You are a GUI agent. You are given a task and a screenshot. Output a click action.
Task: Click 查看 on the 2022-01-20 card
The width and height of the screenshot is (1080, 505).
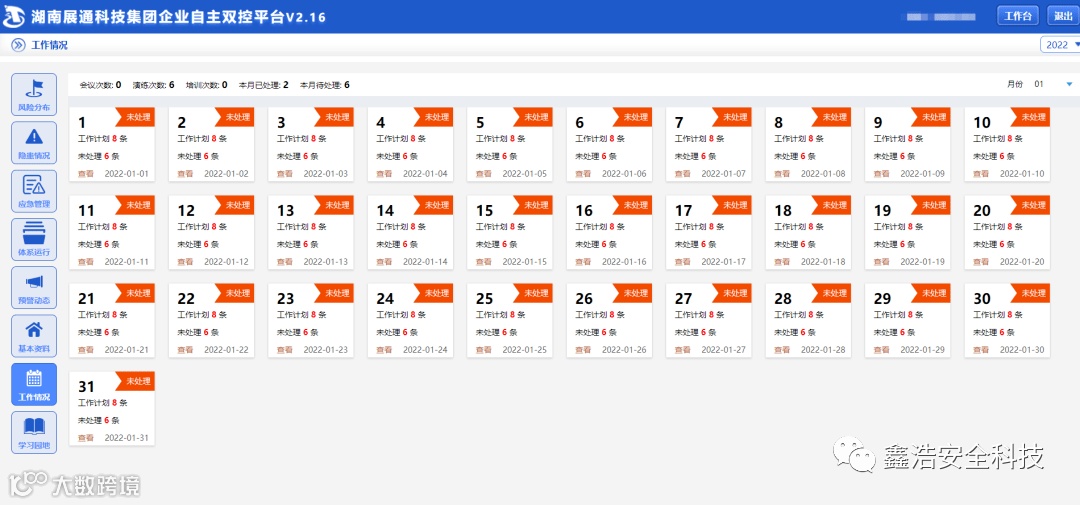[x=981, y=262]
